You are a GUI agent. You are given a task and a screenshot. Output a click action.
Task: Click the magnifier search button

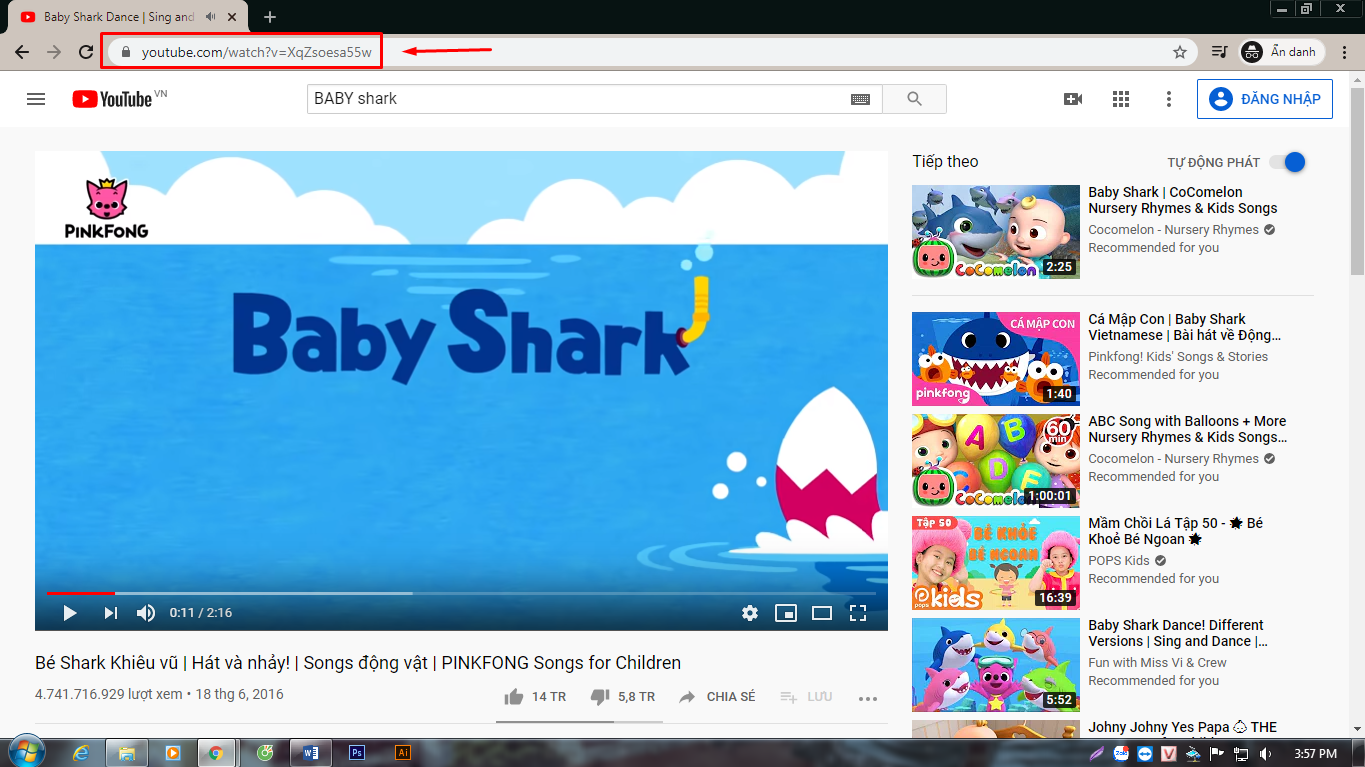click(914, 99)
